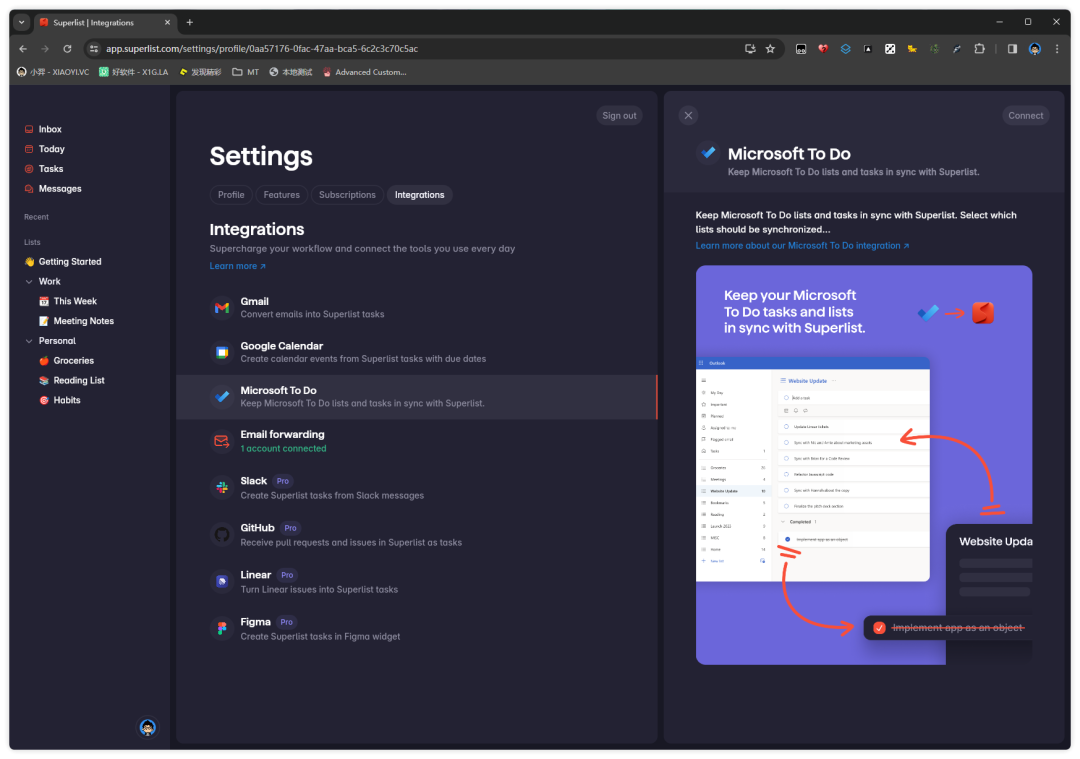Follow the Learn more link under Integrations
The image size is (1080, 759).
pos(237,266)
